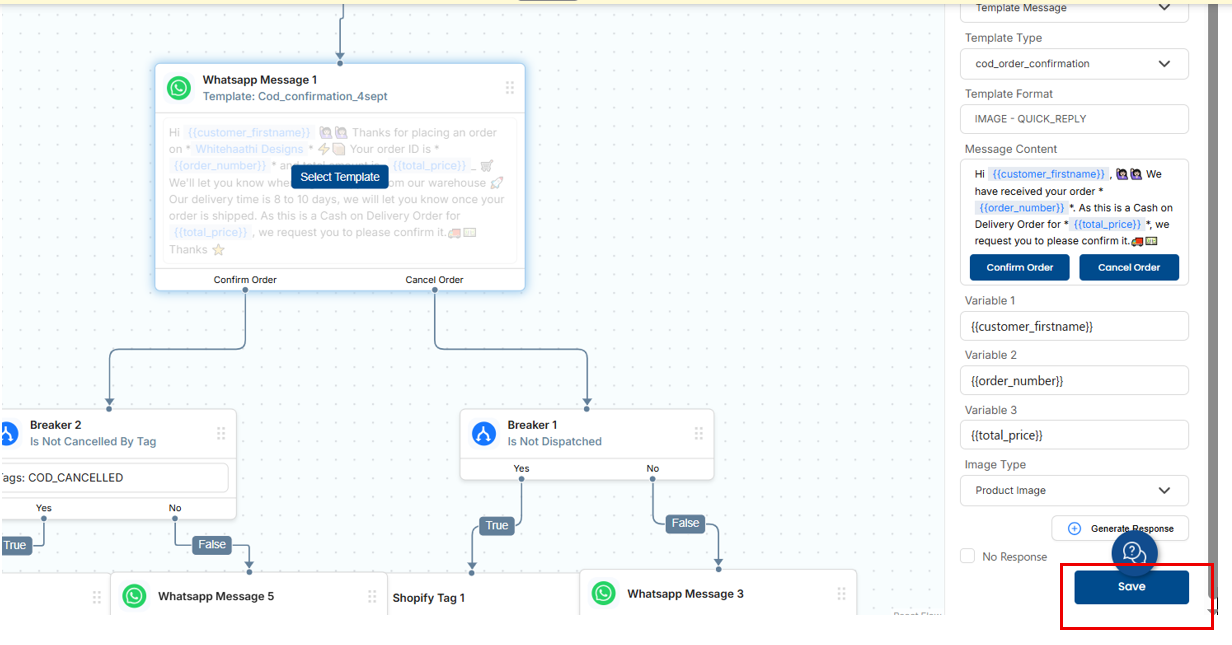Click the Cancel Order output on Whatsapp Message 1

tap(434, 280)
